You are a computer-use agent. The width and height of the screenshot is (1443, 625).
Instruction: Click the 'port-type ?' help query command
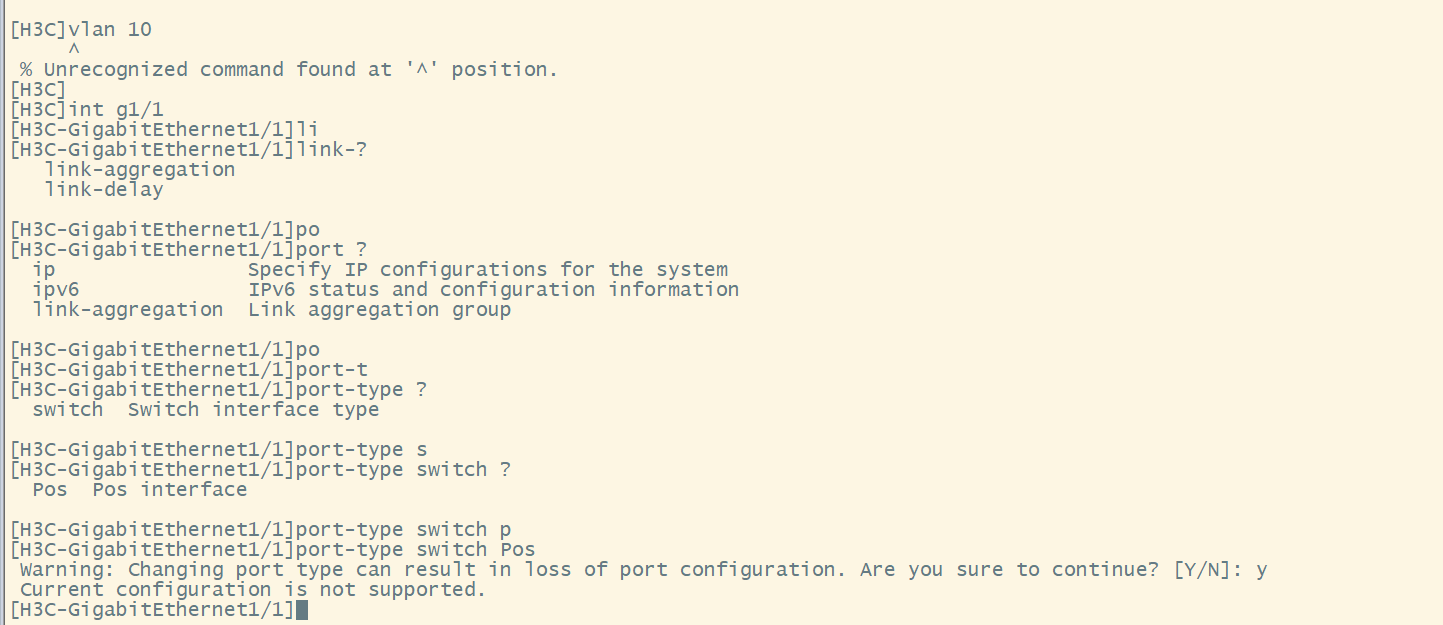[362, 390]
